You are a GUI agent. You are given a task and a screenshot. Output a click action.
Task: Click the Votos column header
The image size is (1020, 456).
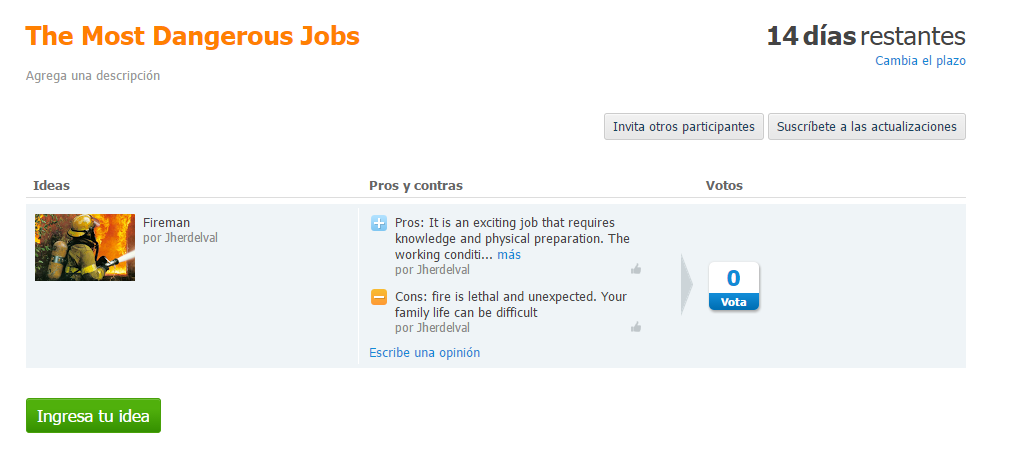pos(724,185)
